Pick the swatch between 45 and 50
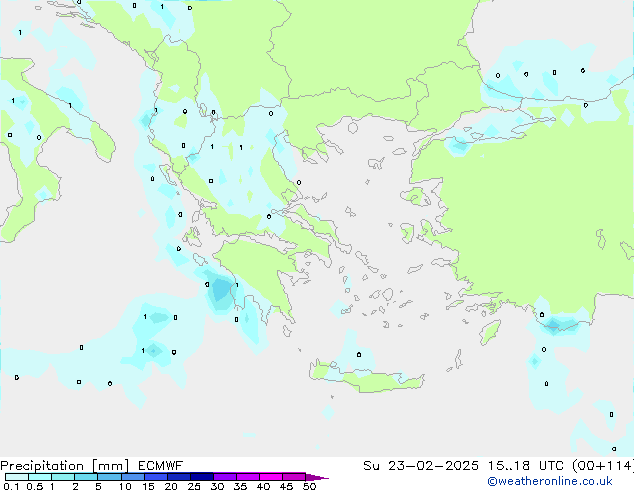 click(294, 477)
